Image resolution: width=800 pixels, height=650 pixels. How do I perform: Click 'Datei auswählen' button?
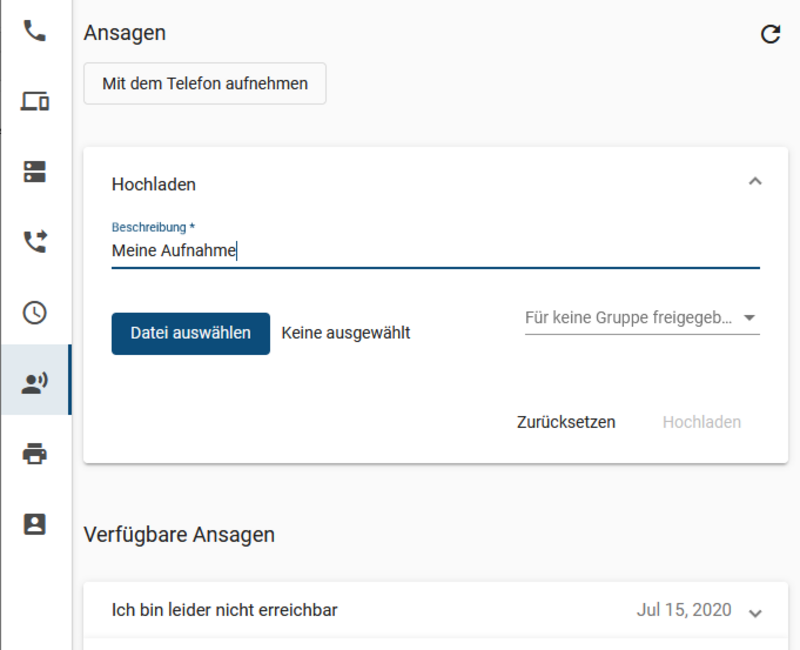coord(191,333)
